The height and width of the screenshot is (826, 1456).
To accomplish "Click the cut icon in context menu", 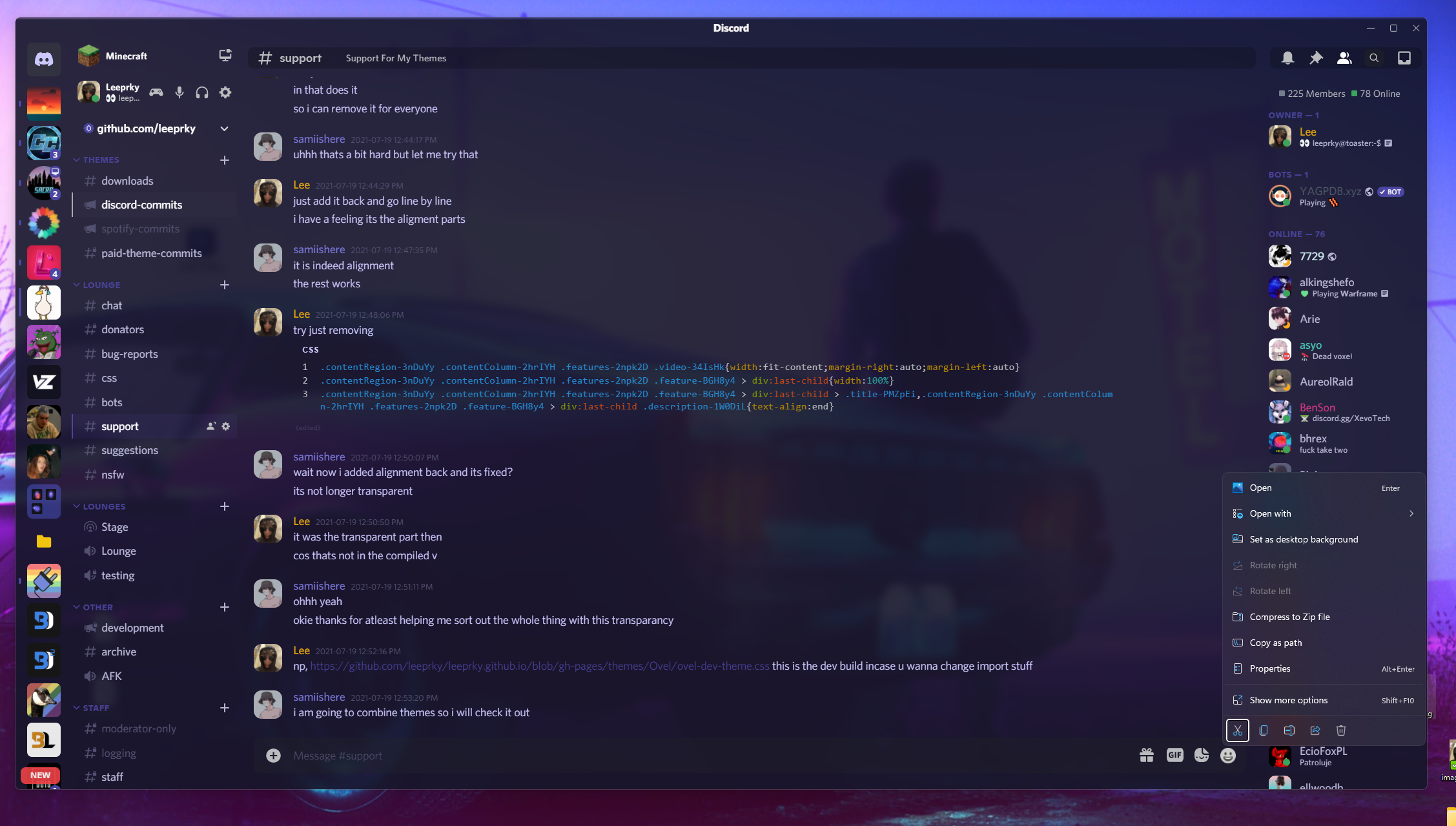I will point(1237,730).
